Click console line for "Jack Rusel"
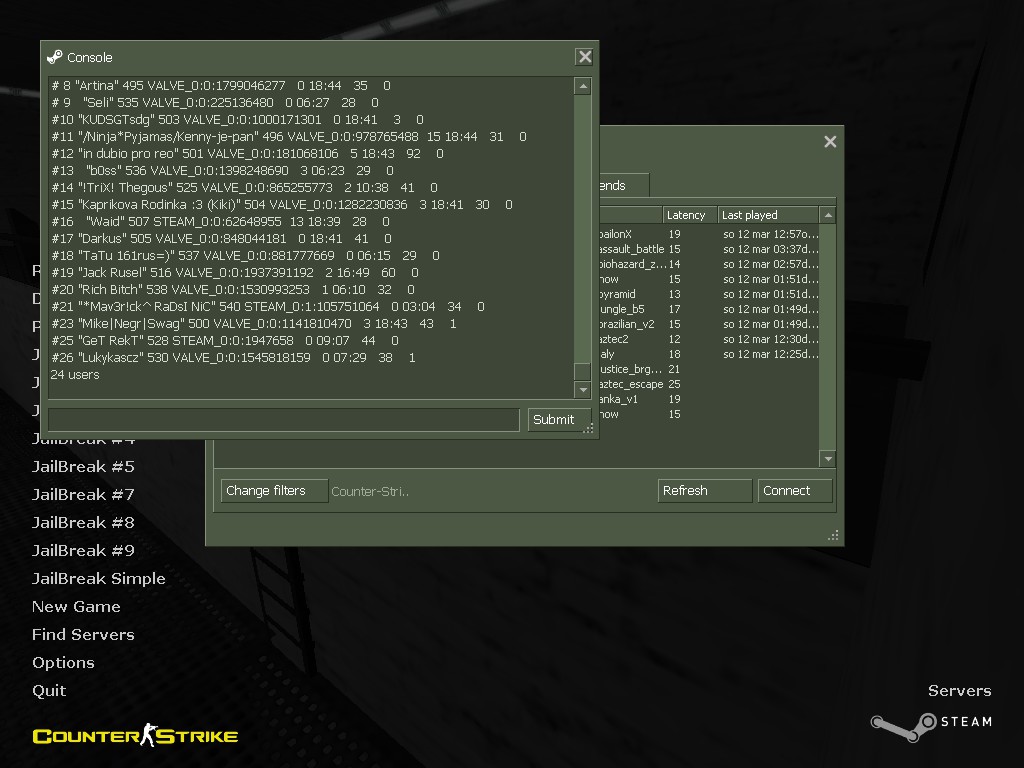This screenshot has width=1024, height=768. point(235,272)
